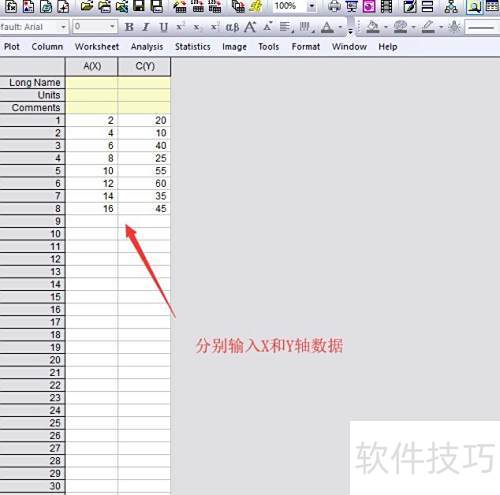The width and height of the screenshot is (500, 495).
Task: Click the New Notes window icon
Action: pos(46,6)
